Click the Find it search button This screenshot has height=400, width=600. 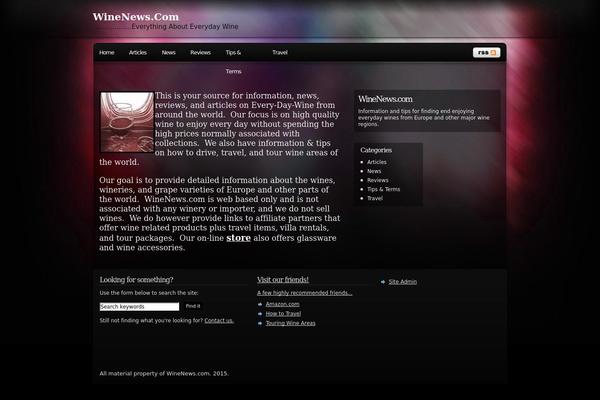pyautogui.click(x=193, y=306)
